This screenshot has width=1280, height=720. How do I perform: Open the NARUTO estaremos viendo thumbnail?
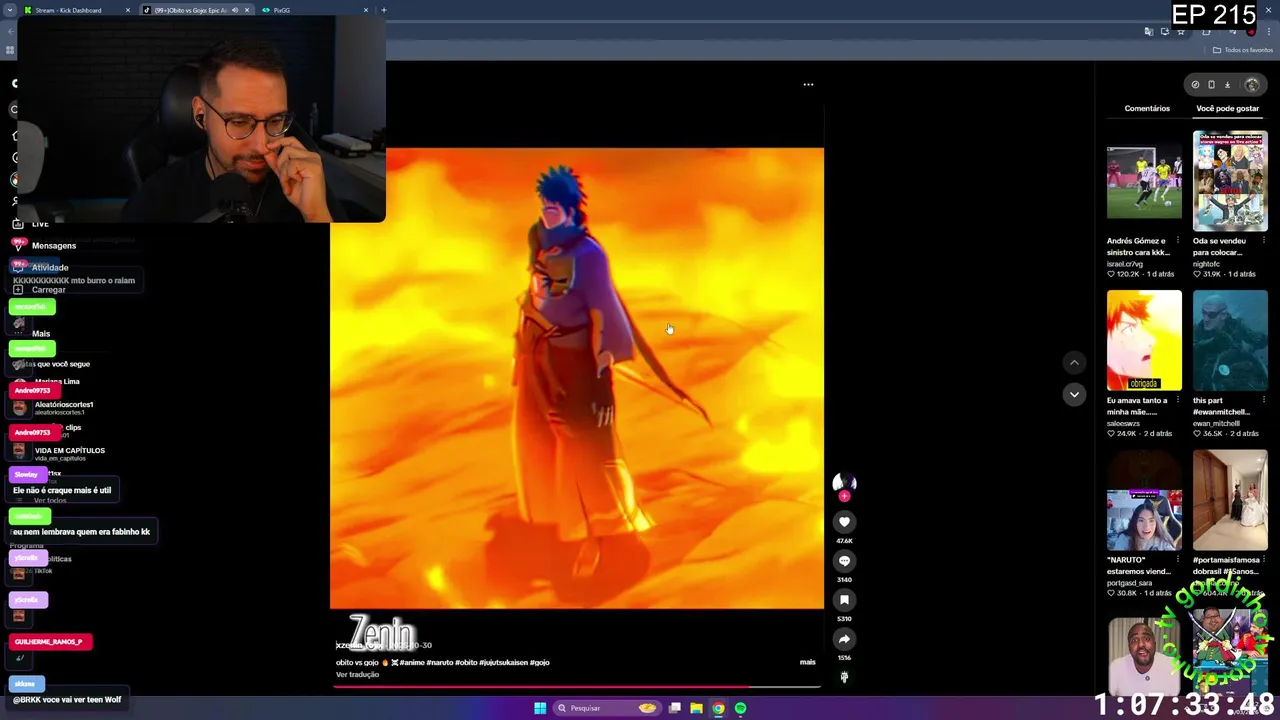point(1144,500)
